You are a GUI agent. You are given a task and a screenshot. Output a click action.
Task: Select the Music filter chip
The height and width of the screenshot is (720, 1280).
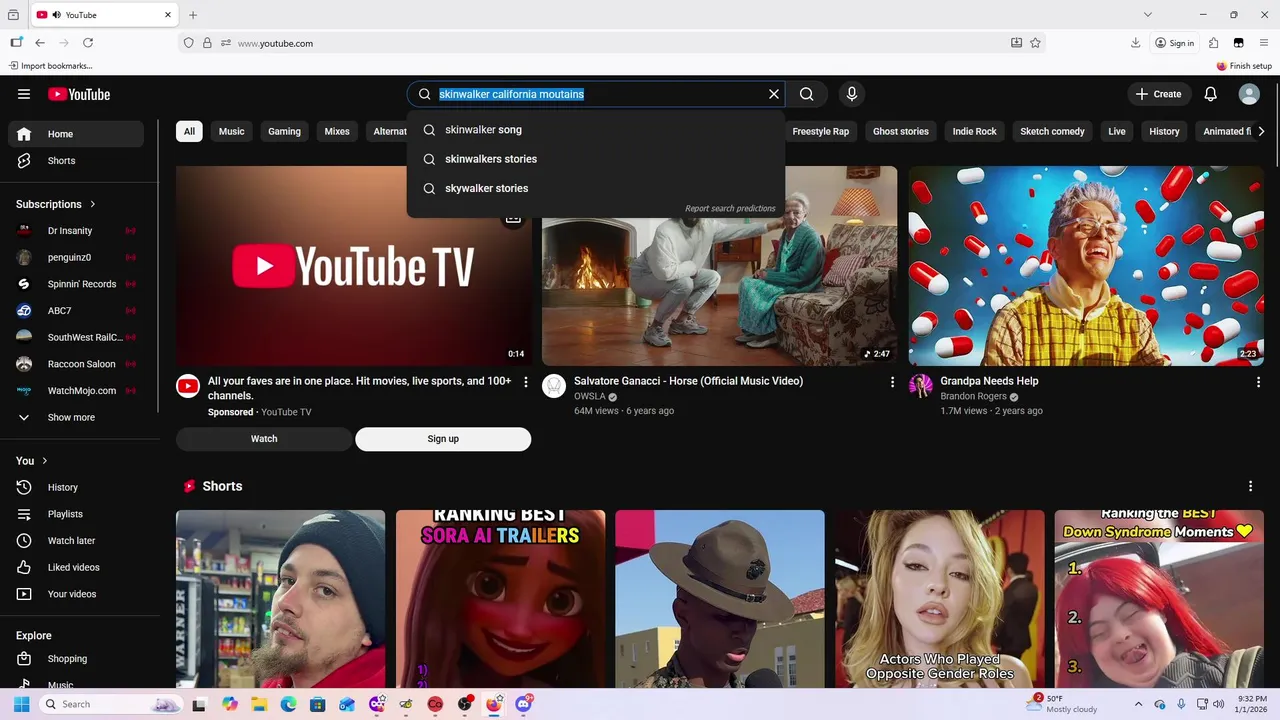click(232, 131)
